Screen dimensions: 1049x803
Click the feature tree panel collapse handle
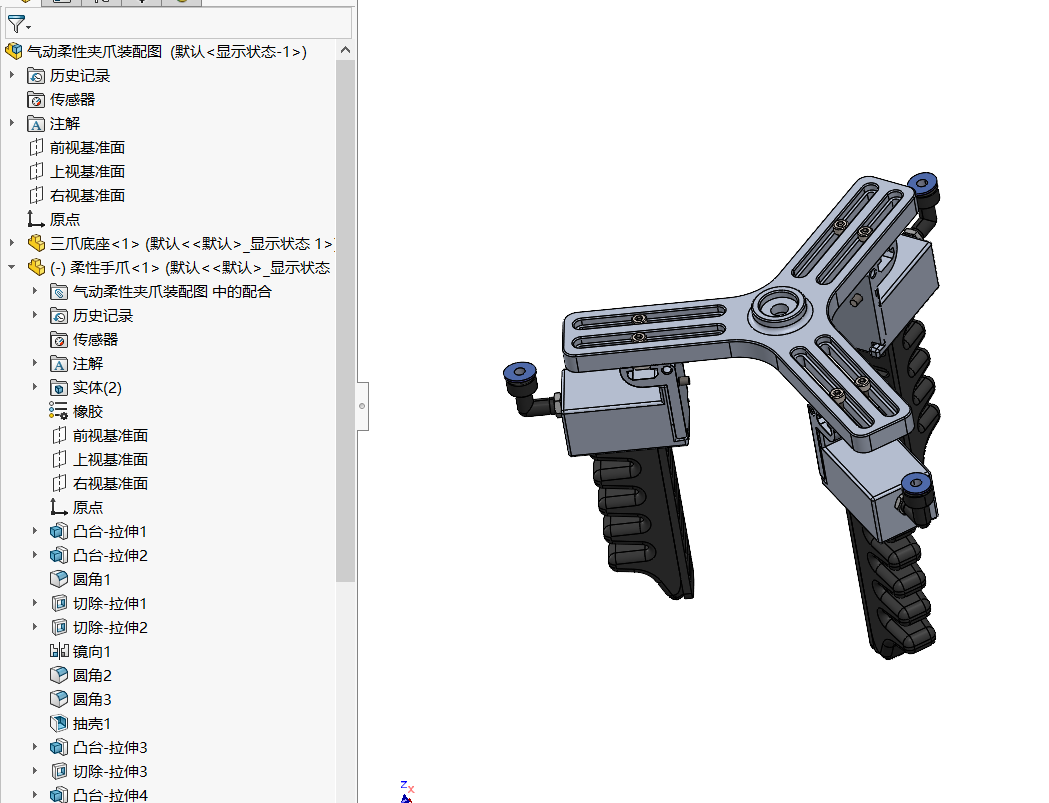coord(363,406)
